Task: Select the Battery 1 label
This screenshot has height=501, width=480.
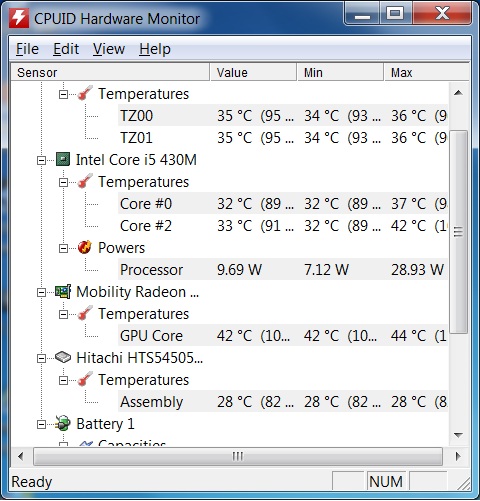Action: pyautogui.click(x=105, y=424)
